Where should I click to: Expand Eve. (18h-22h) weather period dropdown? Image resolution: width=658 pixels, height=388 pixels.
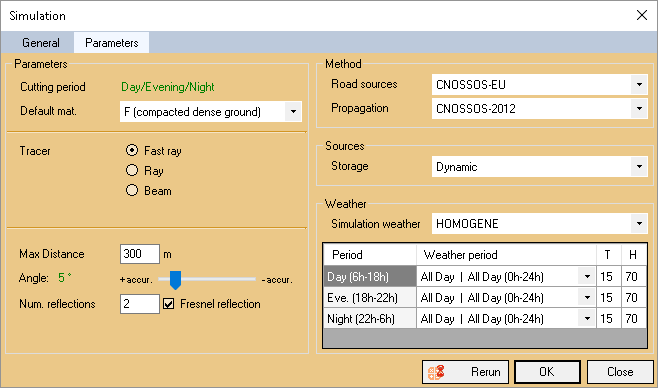click(587, 297)
